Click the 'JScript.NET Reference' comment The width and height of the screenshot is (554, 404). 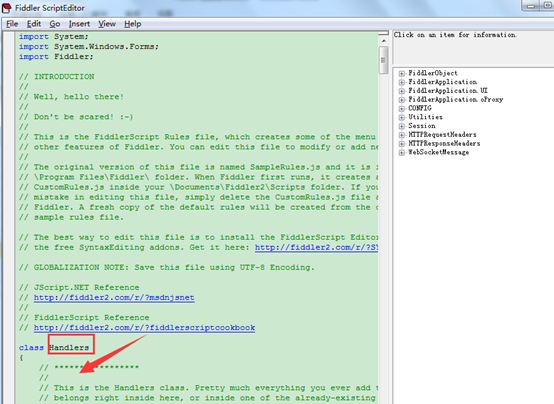pyautogui.click(x=79, y=287)
